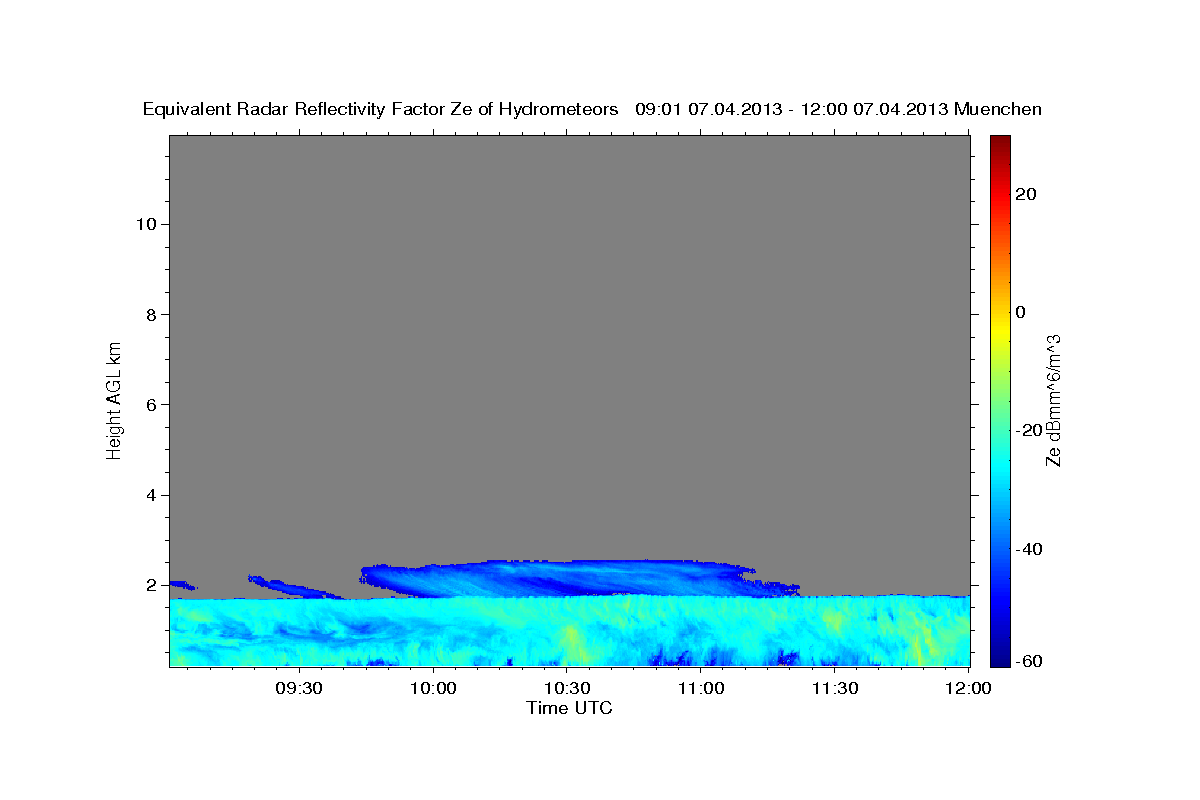Pick the dark red top of colorbar
The height and width of the screenshot is (800, 1200).
(x=1000, y=143)
